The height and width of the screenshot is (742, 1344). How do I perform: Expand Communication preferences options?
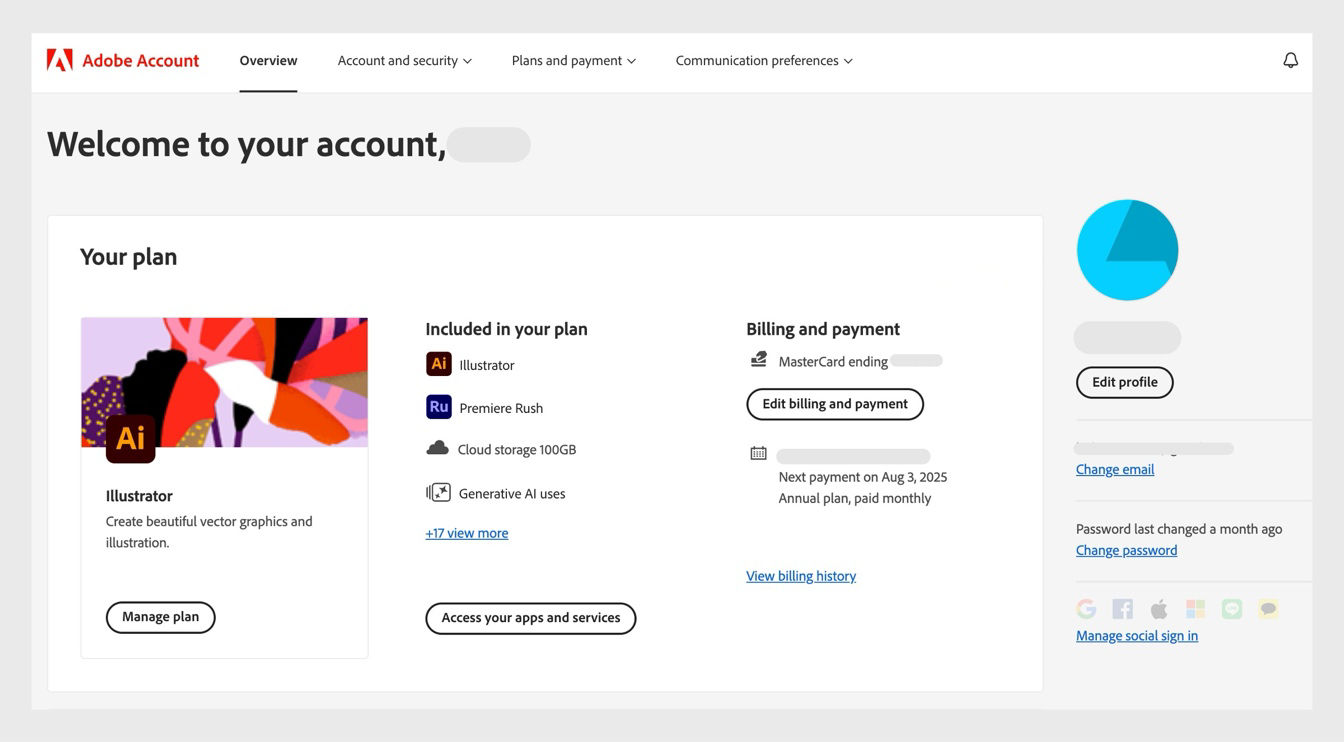coord(763,60)
